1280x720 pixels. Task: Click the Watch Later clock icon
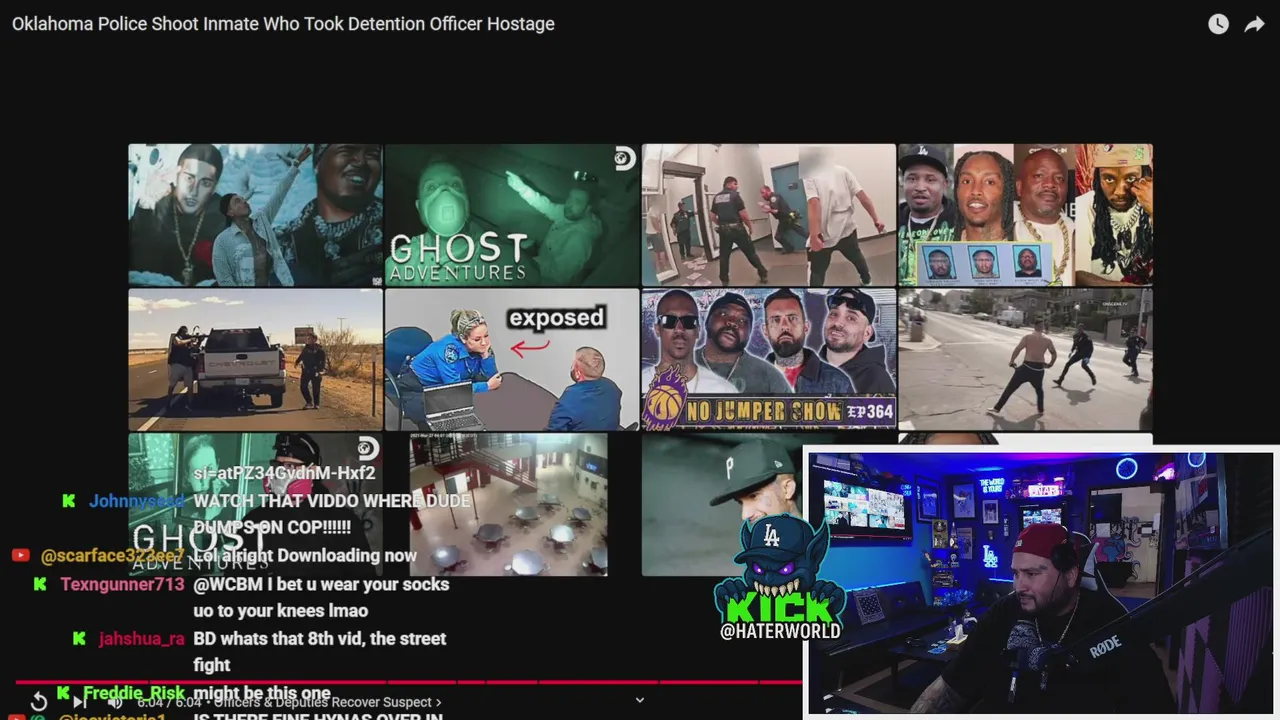[x=1218, y=24]
